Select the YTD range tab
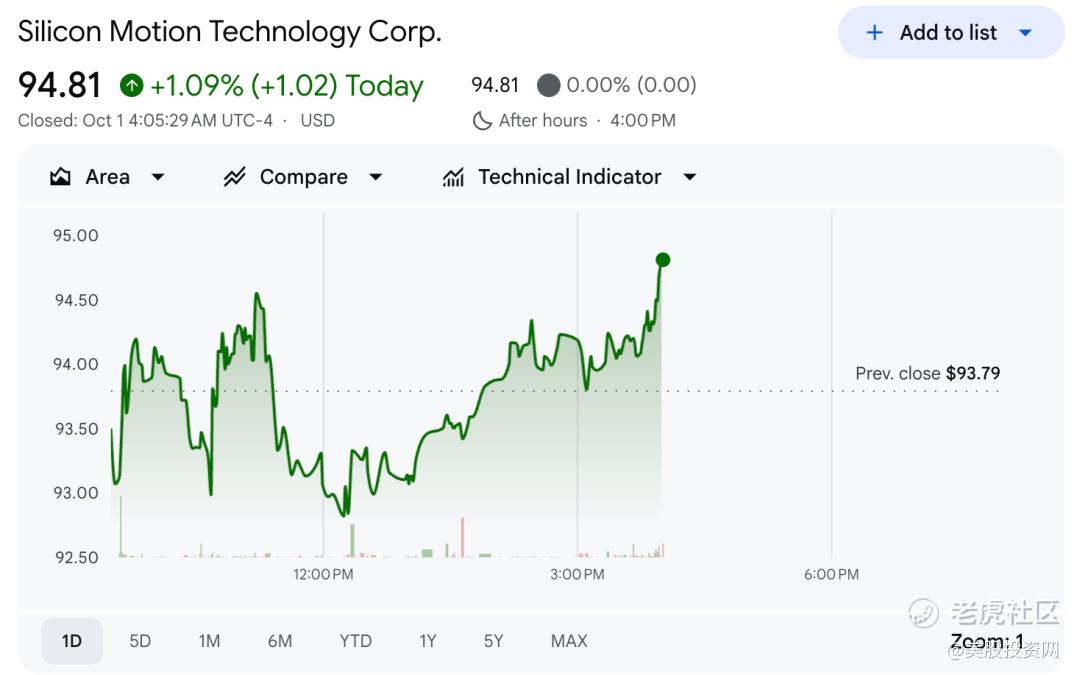The height and width of the screenshot is (675, 1080). coord(355,641)
